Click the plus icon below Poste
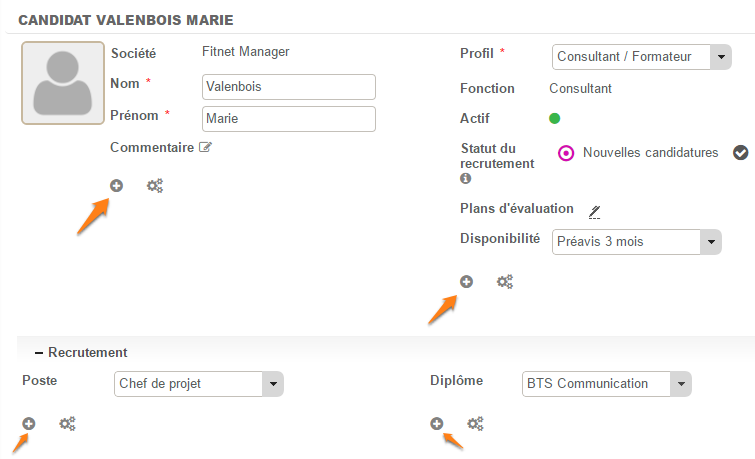The height and width of the screenshot is (459, 755). coord(29,423)
